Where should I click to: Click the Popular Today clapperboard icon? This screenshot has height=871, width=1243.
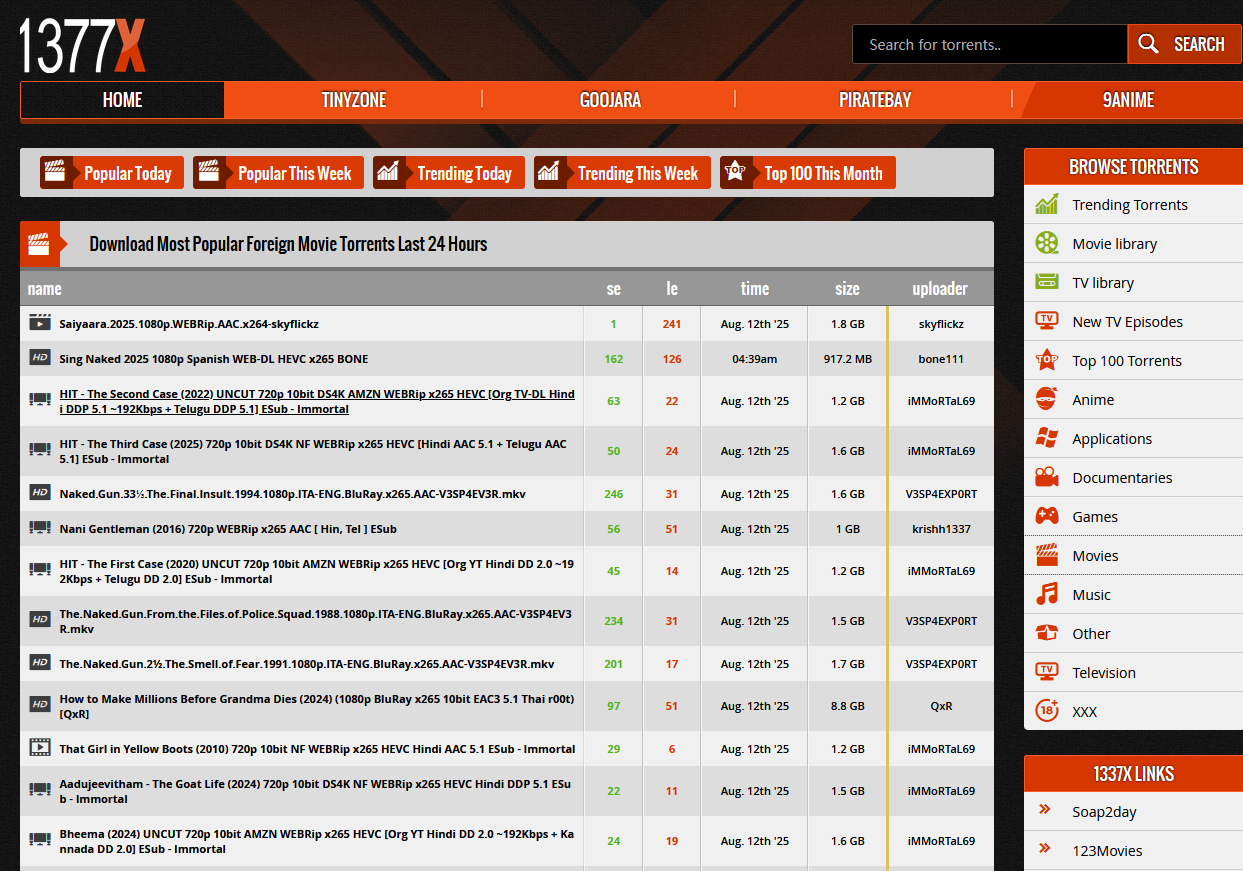55,173
